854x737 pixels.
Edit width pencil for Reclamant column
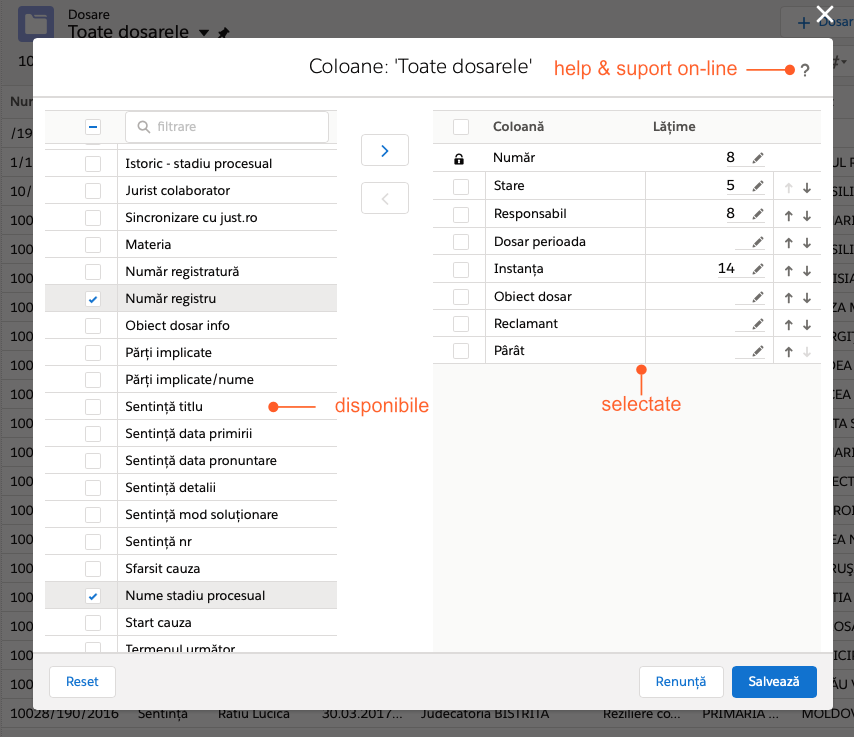point(758,324)
